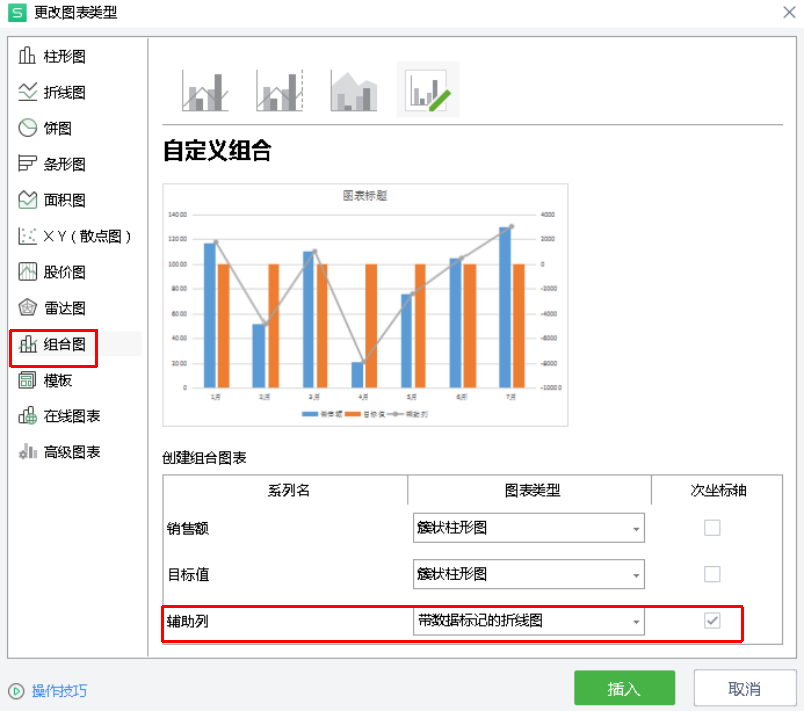This screenshot has height=712, width=804.
Task: Click the green 插入 button
Action: (x=624, y=688)
